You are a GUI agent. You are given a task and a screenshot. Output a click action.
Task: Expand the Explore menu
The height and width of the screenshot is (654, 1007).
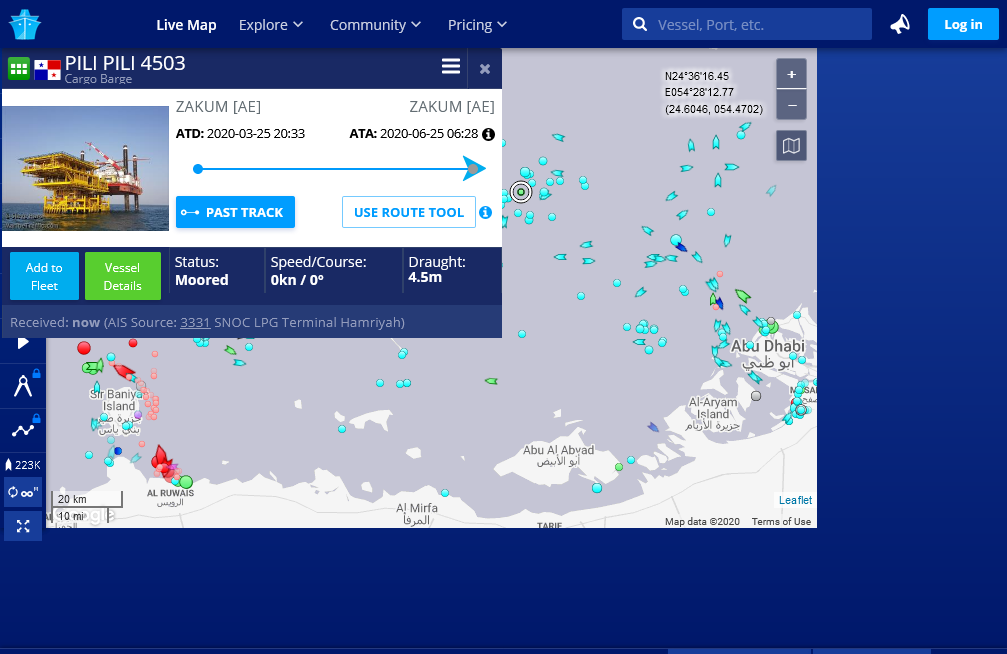[270, 25]
